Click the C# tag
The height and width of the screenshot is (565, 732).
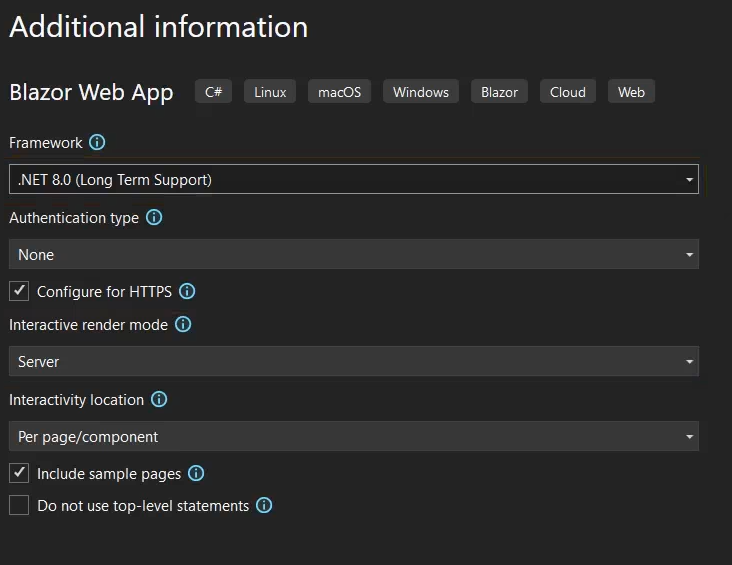[213, 92]
